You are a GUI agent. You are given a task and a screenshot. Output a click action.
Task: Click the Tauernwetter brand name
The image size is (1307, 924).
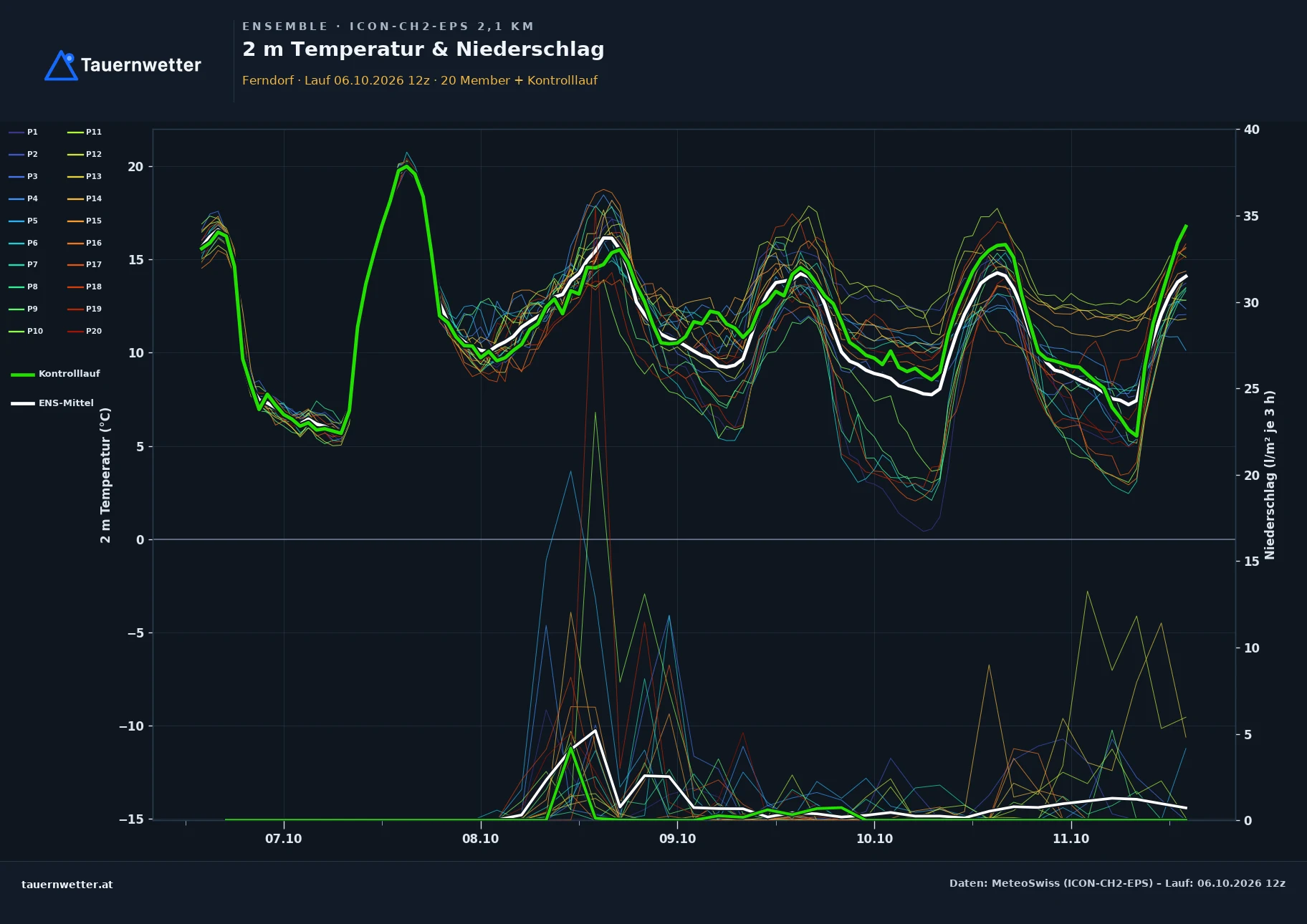click(141, 65)
